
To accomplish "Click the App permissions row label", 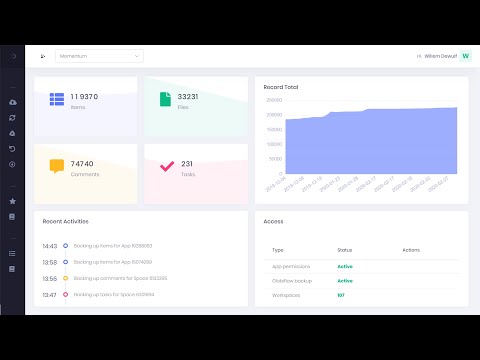I will tap(291, 266).
